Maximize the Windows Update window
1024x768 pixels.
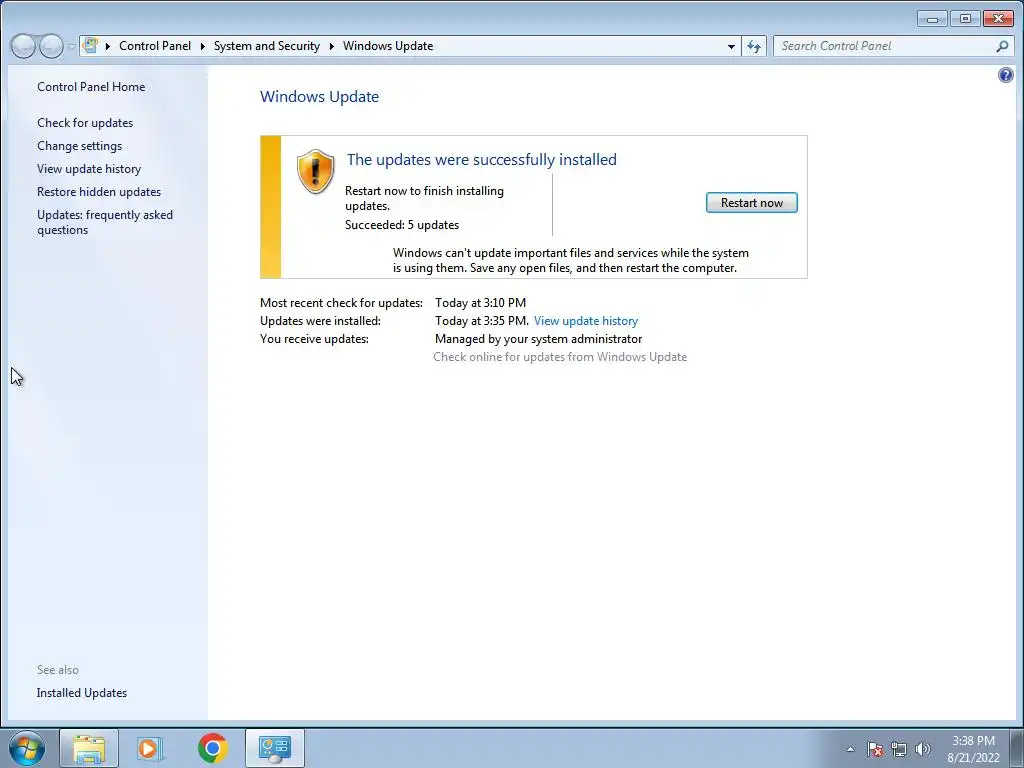pos(965,19)
